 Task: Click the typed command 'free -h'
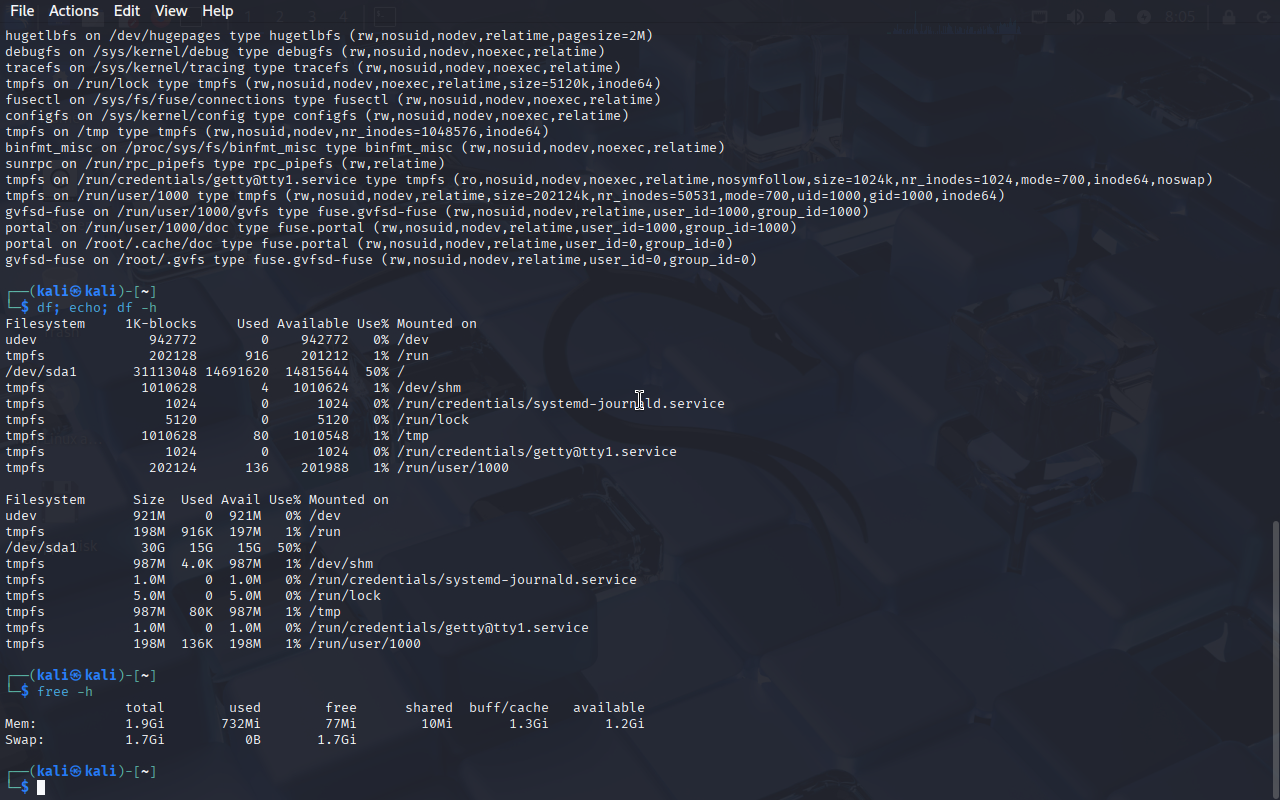[x=65, y=691]
